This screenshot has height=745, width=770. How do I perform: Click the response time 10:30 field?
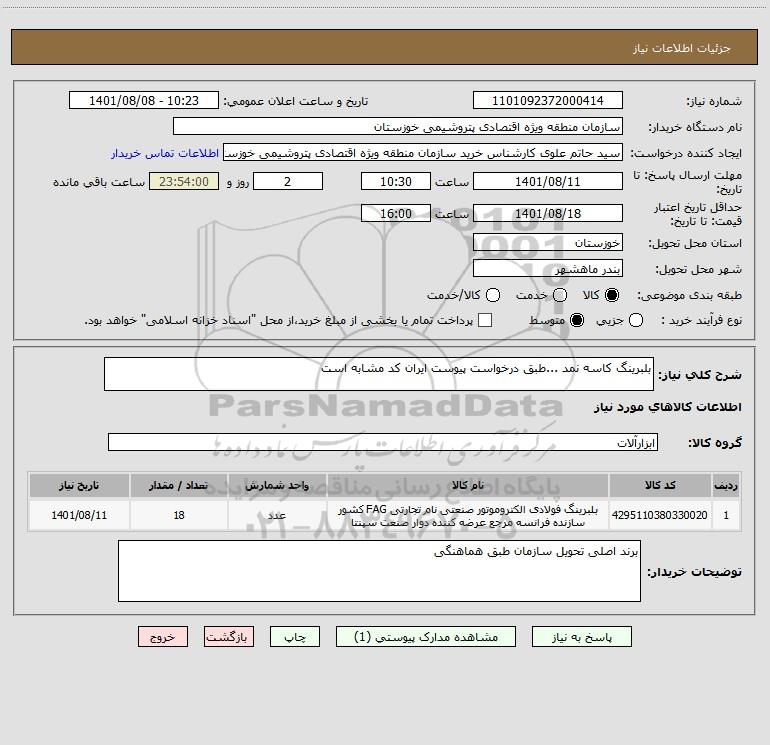[x=396, y=181]
